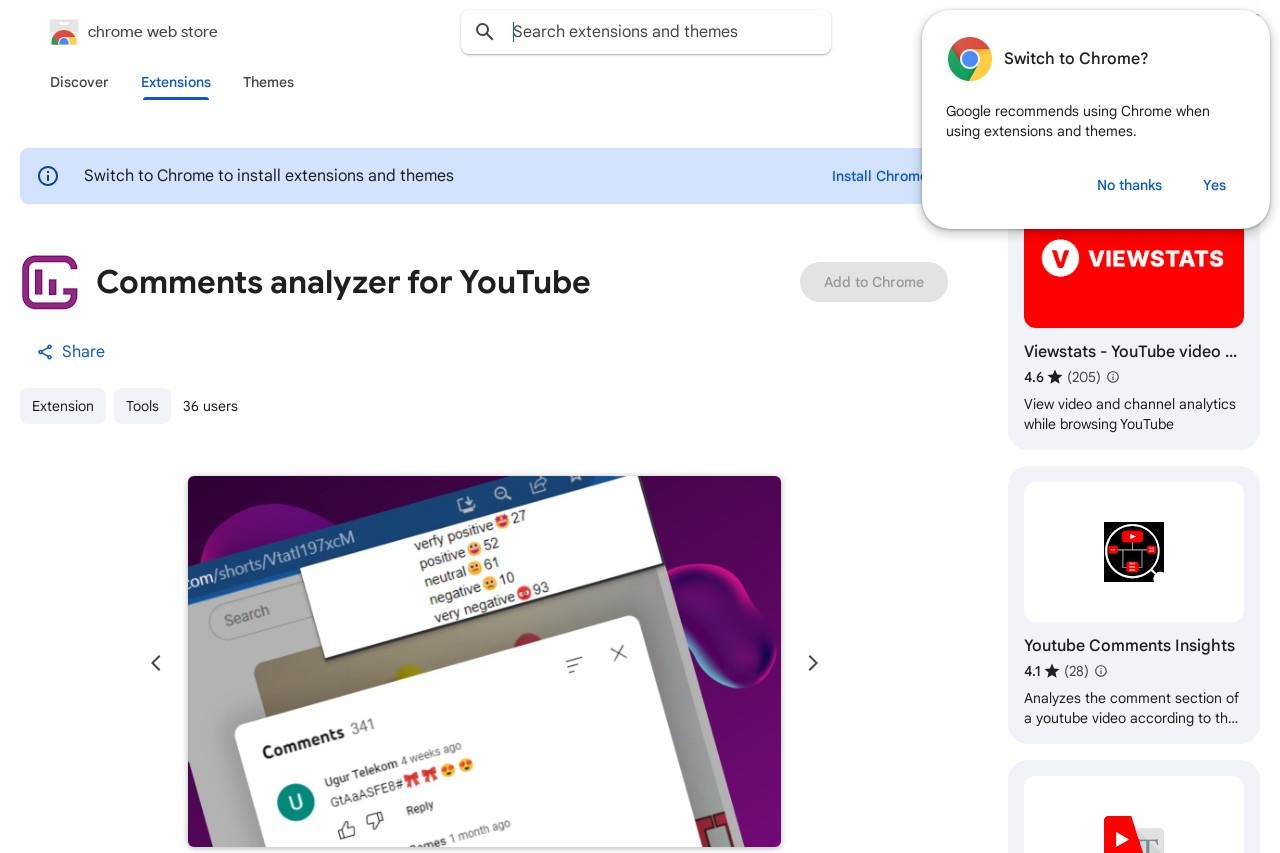Switch to the Themes tab
The image size is (1280, 853).
(268, 82)
